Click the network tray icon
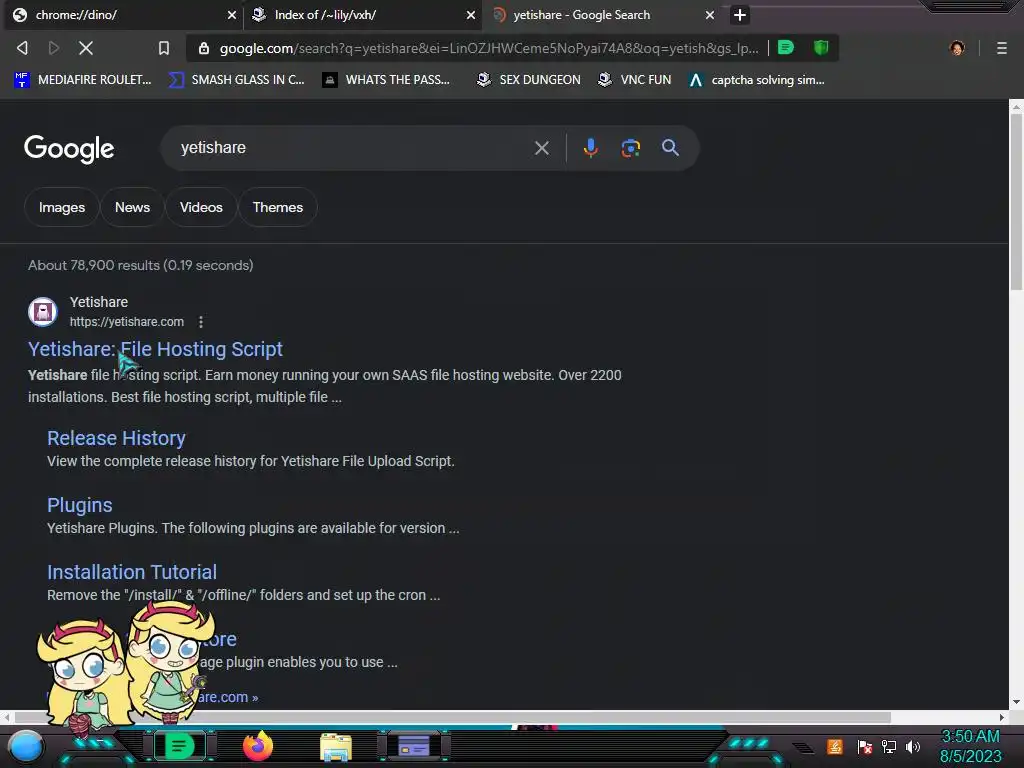 (x=889, y=746)
